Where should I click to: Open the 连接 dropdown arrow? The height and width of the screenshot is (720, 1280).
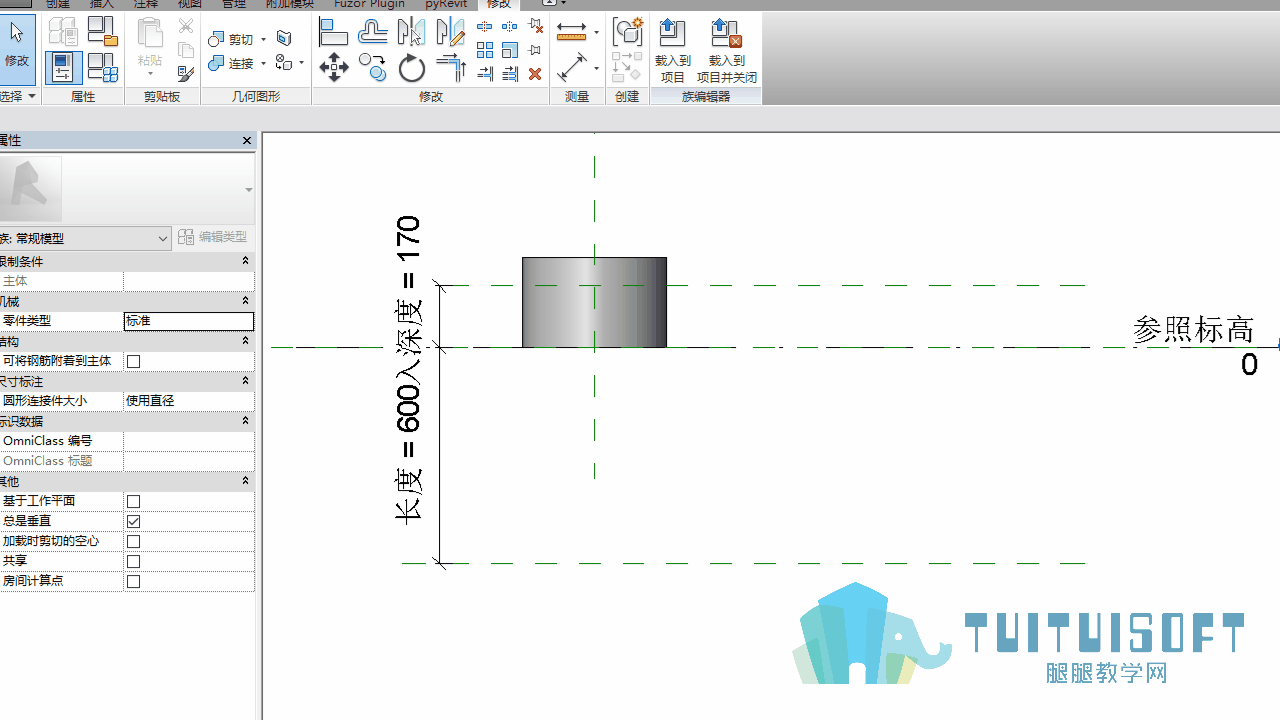pos(264,64)
